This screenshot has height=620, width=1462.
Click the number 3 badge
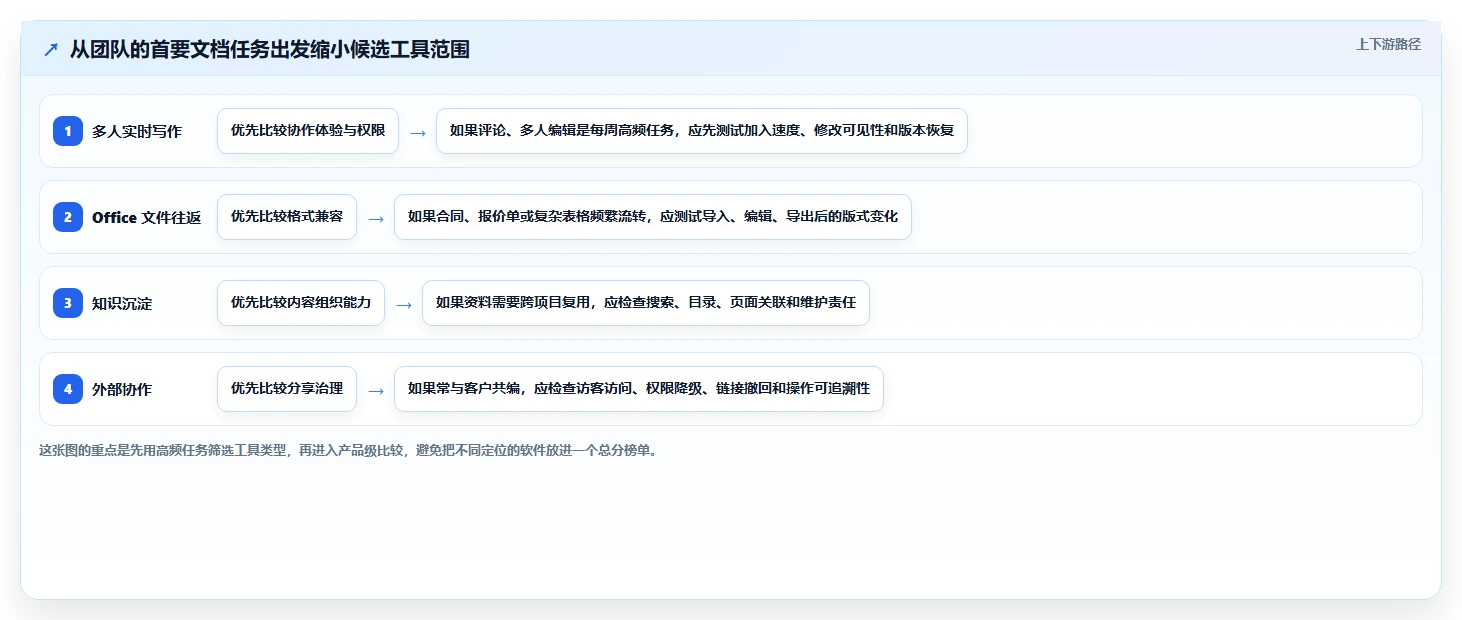[x=68, y=303]
